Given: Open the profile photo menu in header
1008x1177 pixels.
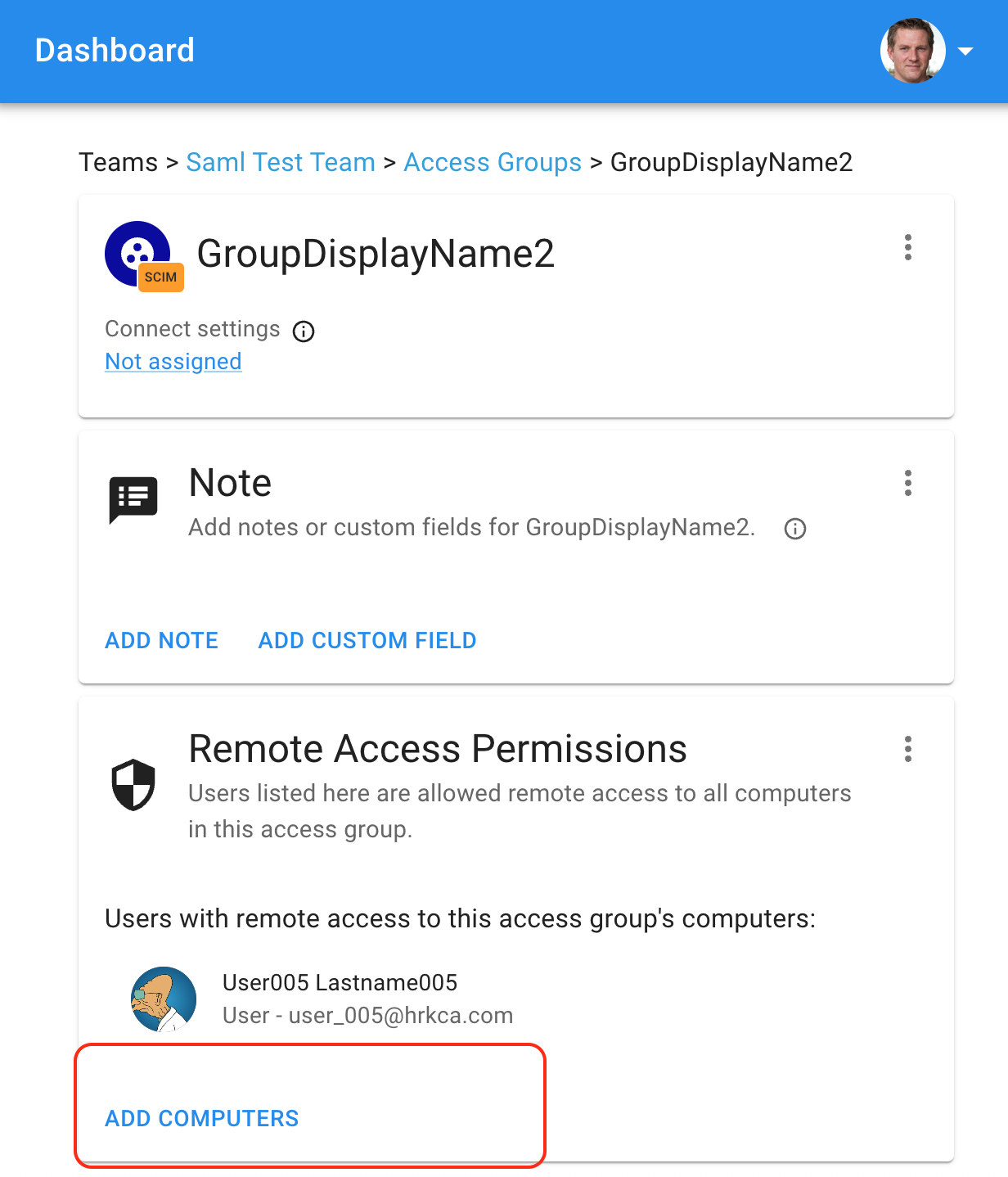Looking at the screenshot, I should (913, 51).
